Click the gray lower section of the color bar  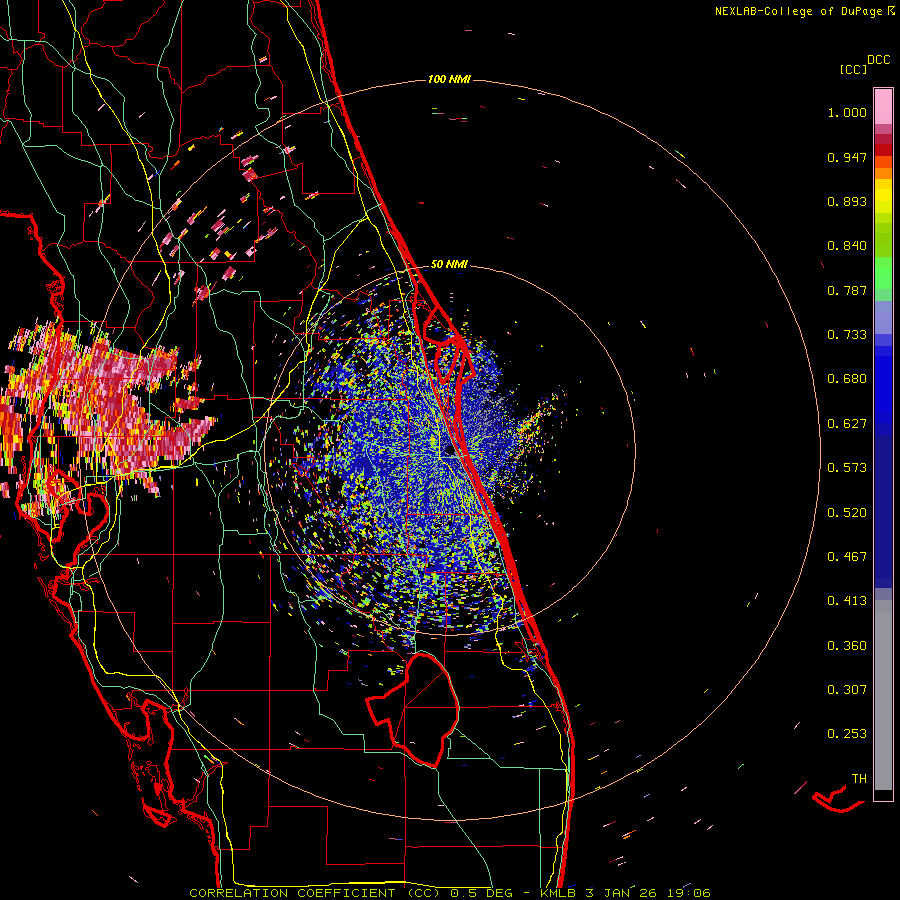(x=883, y=695)
